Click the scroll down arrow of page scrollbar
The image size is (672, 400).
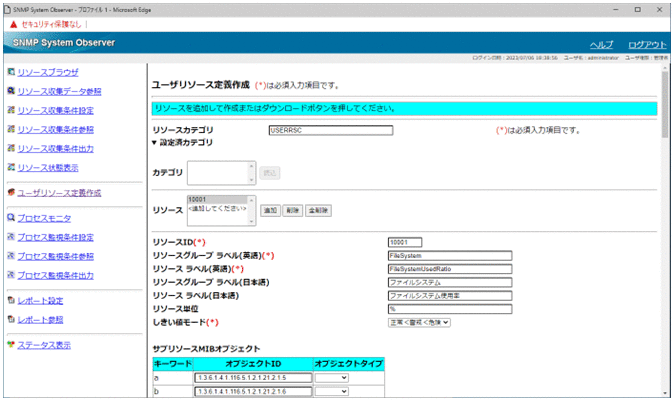[x=665, y=393]
